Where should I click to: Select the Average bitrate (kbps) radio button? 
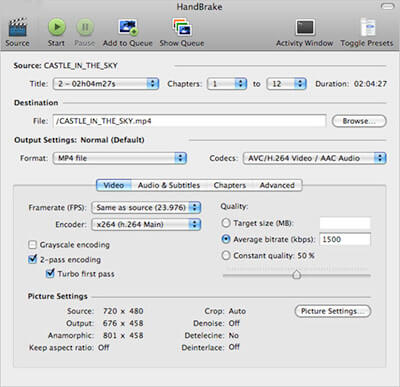(226, 239)
